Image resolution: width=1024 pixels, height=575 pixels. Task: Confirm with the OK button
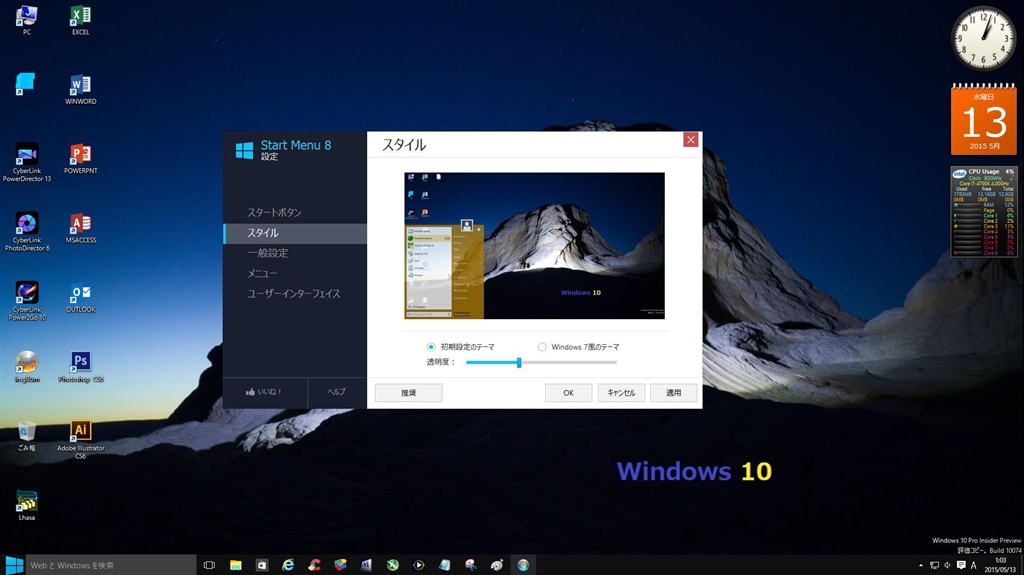pos(569,393)
